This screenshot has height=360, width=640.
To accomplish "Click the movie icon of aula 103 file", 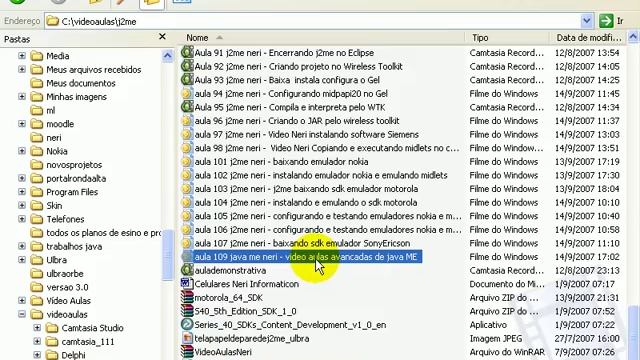I will pyautogui.click(x=187, y=189).
